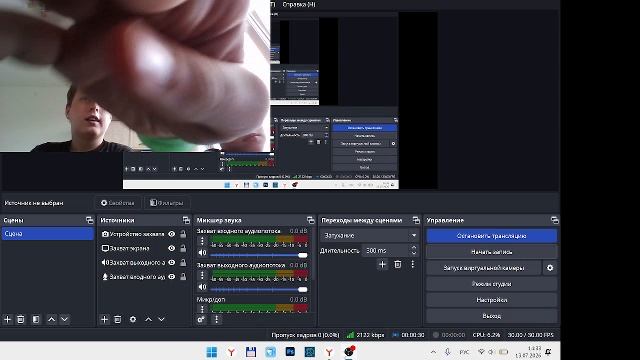Add a new scene with plus icon in Сцены
The width and height of the screenshot is (640, 360).
[x=7, y=319]
